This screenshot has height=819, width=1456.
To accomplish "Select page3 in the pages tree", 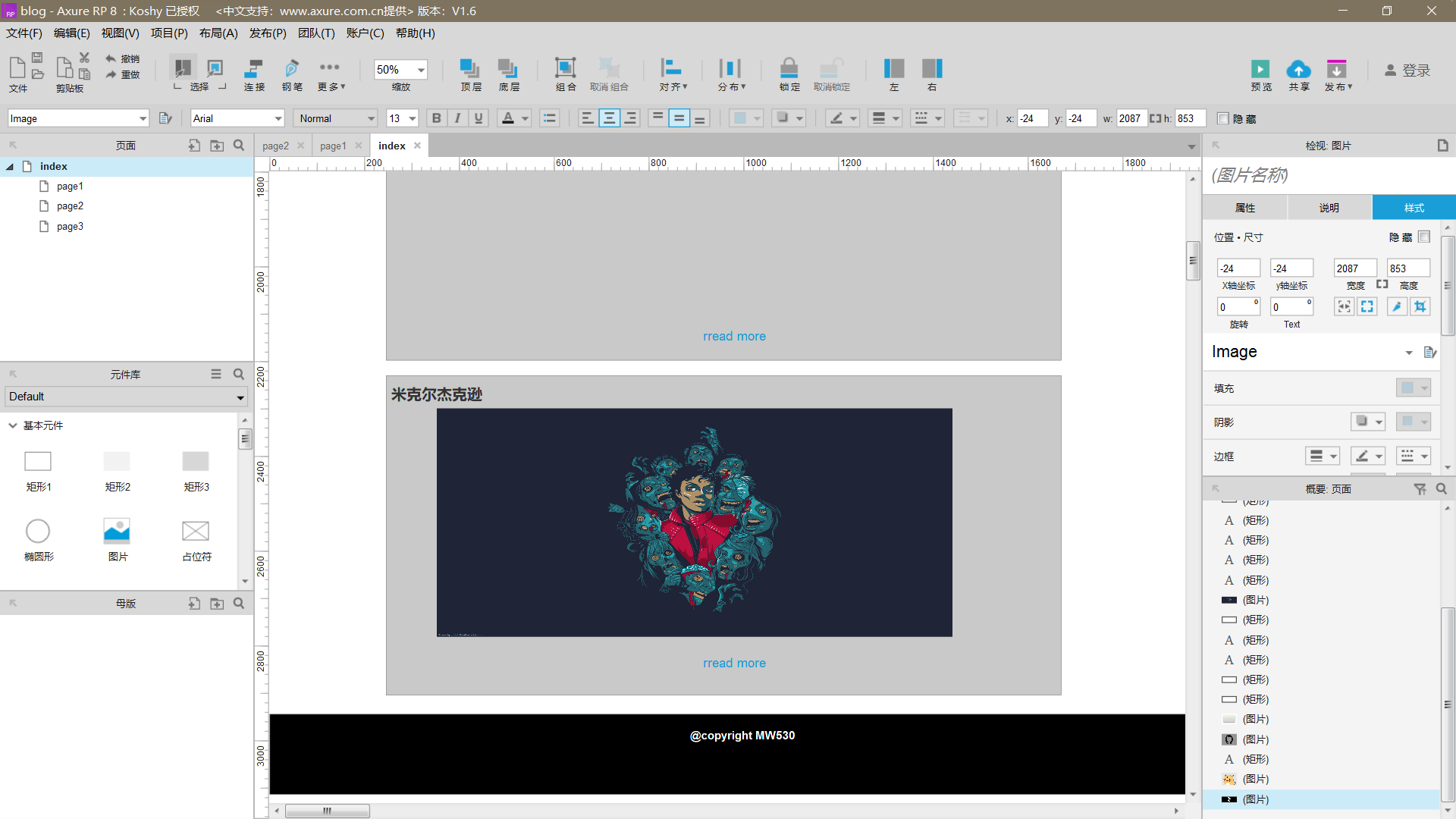I will click(70, 226).
